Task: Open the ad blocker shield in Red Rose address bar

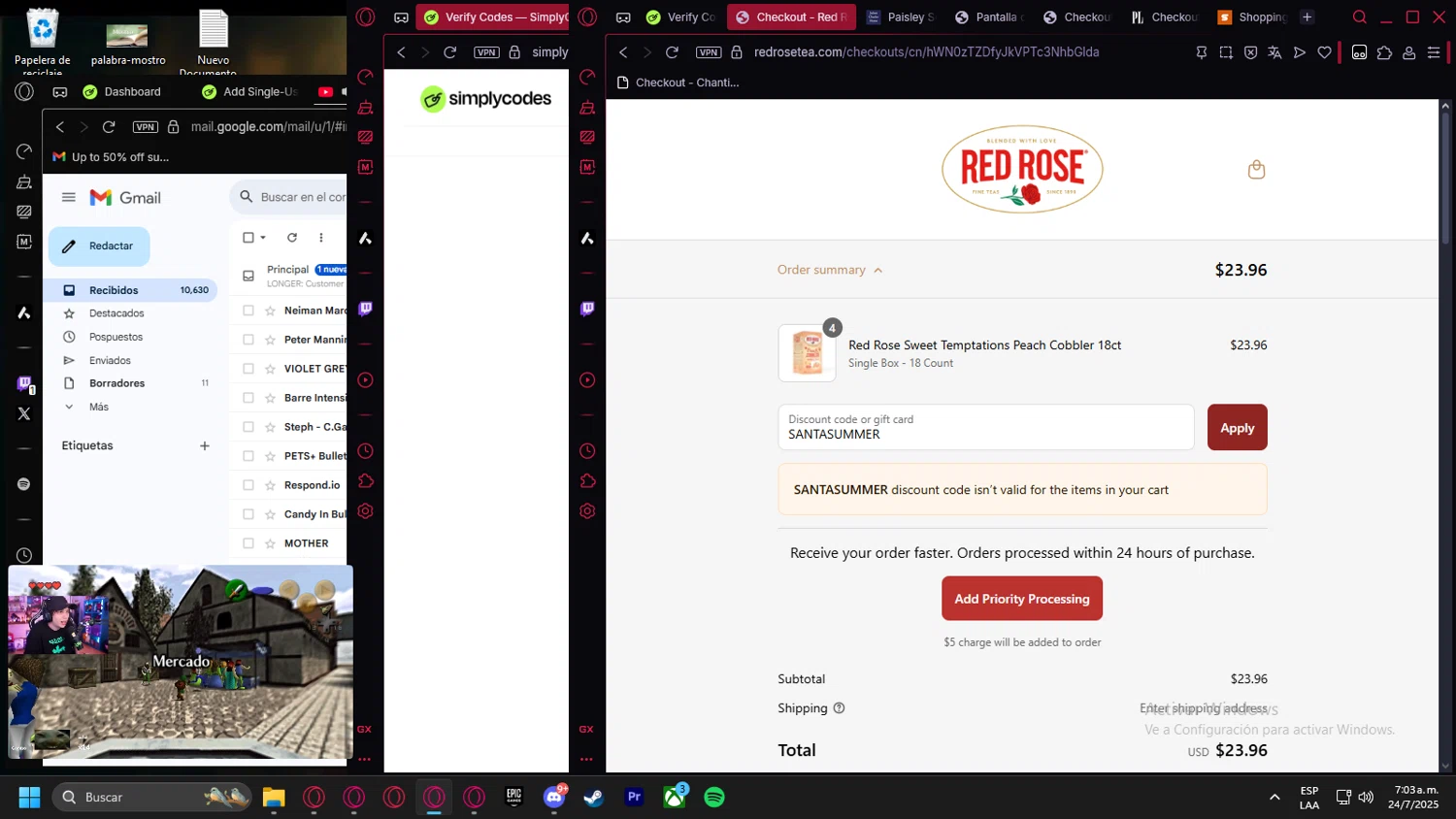Action: pos(1250,52)
